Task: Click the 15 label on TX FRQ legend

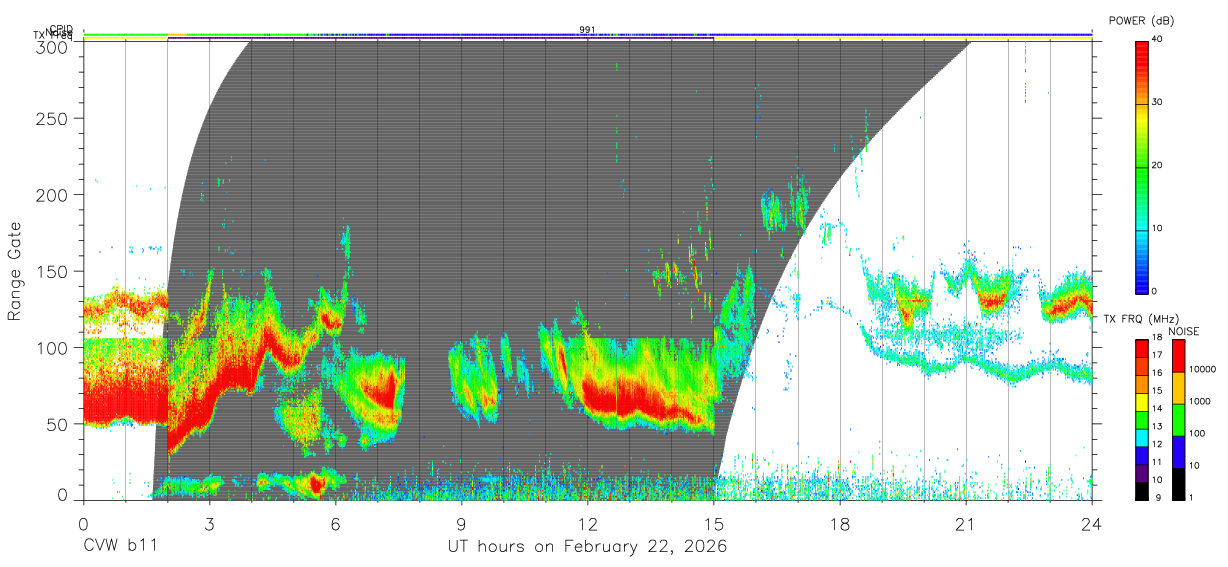Action: coord(1157,391)
